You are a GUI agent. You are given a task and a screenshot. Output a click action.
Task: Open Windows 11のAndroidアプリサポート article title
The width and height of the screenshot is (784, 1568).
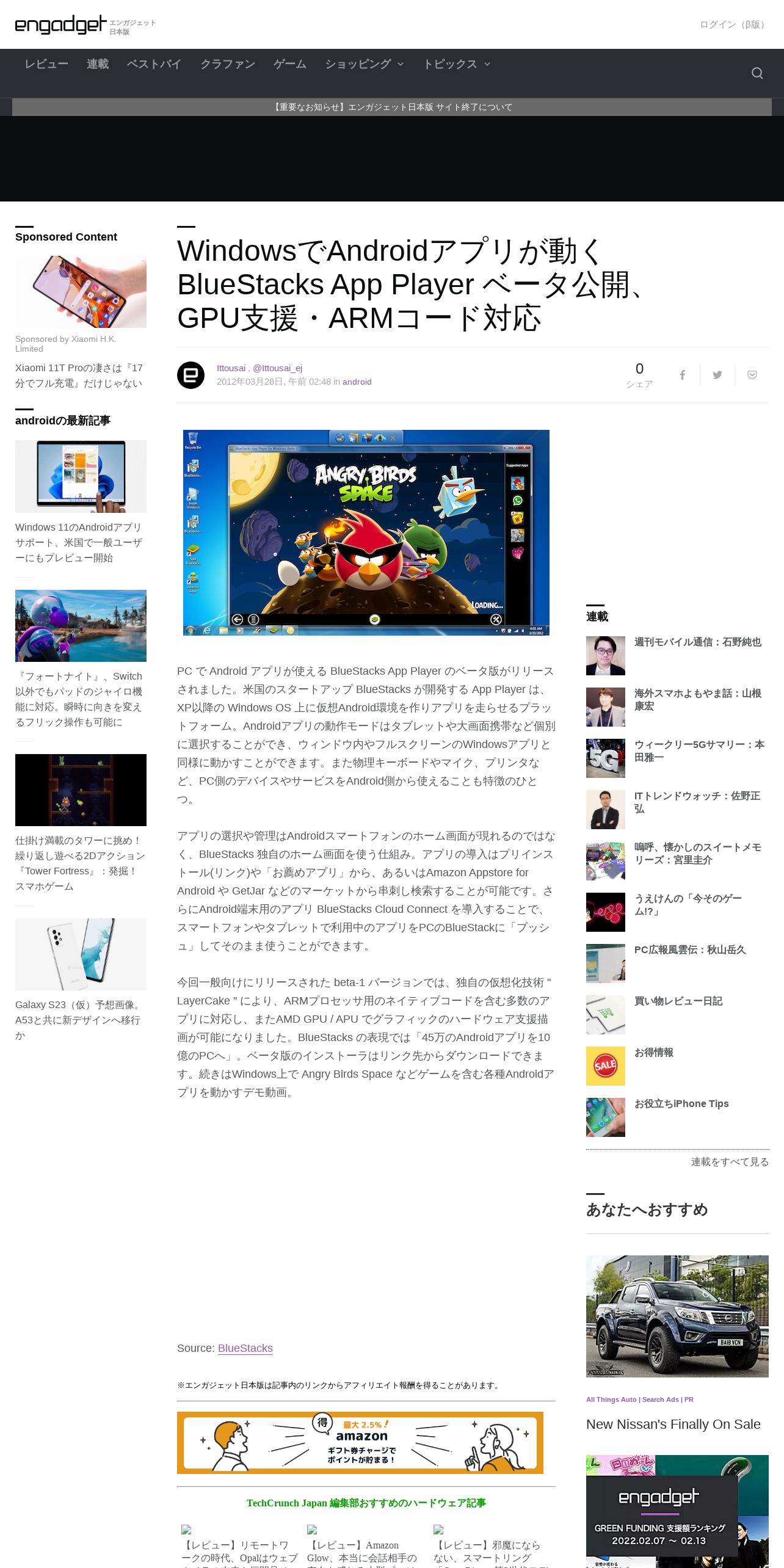79,542
